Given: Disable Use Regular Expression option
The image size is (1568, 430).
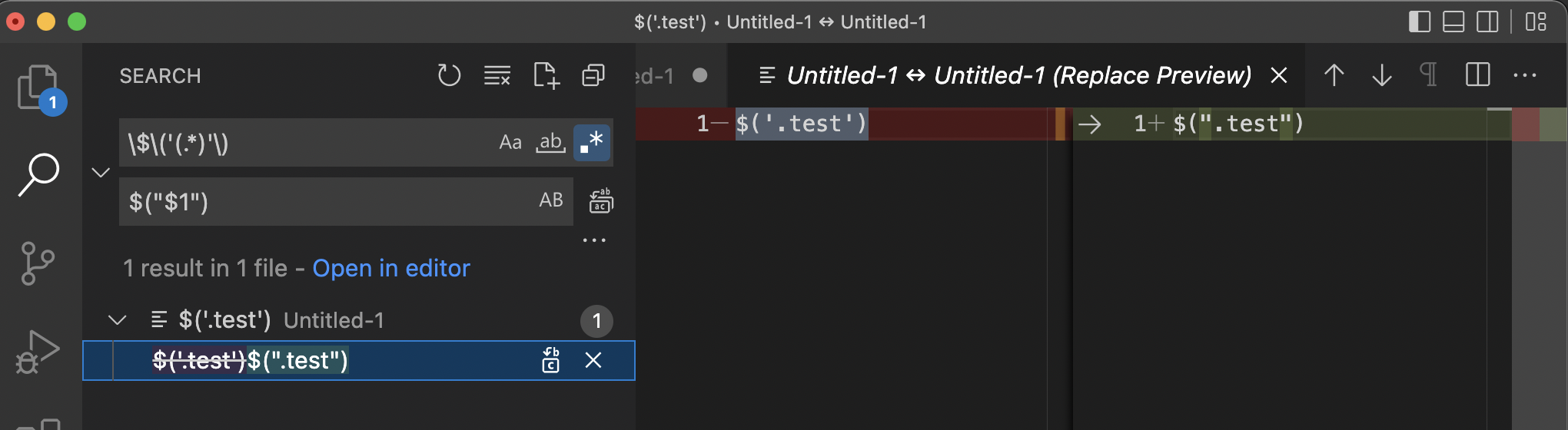Looking at the screenshot, I should (592, 143).
